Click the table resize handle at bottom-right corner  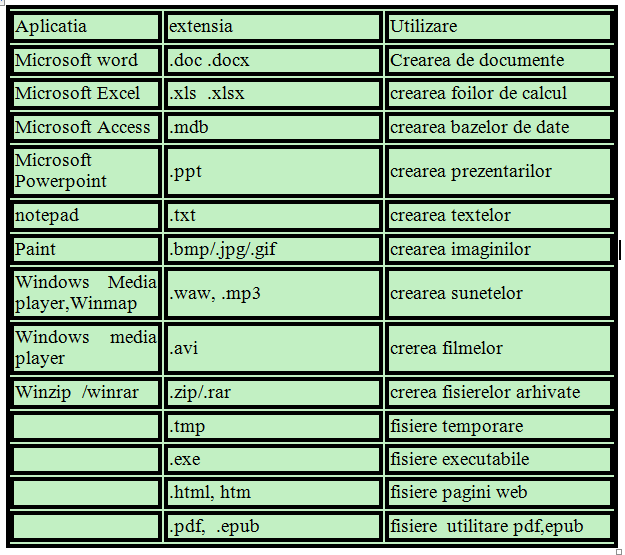tap(619, 551)
